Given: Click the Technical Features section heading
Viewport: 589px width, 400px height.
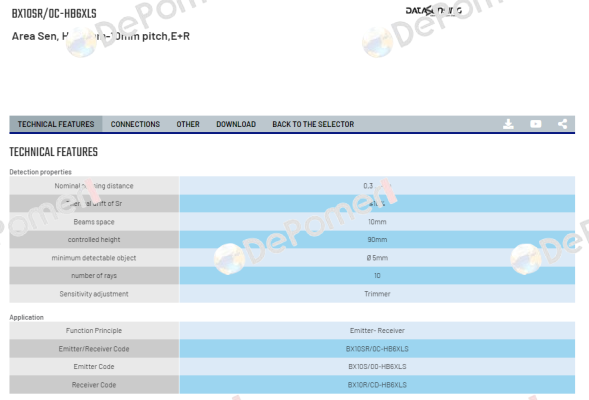Looking at the screenshot, I should point(54,152).
